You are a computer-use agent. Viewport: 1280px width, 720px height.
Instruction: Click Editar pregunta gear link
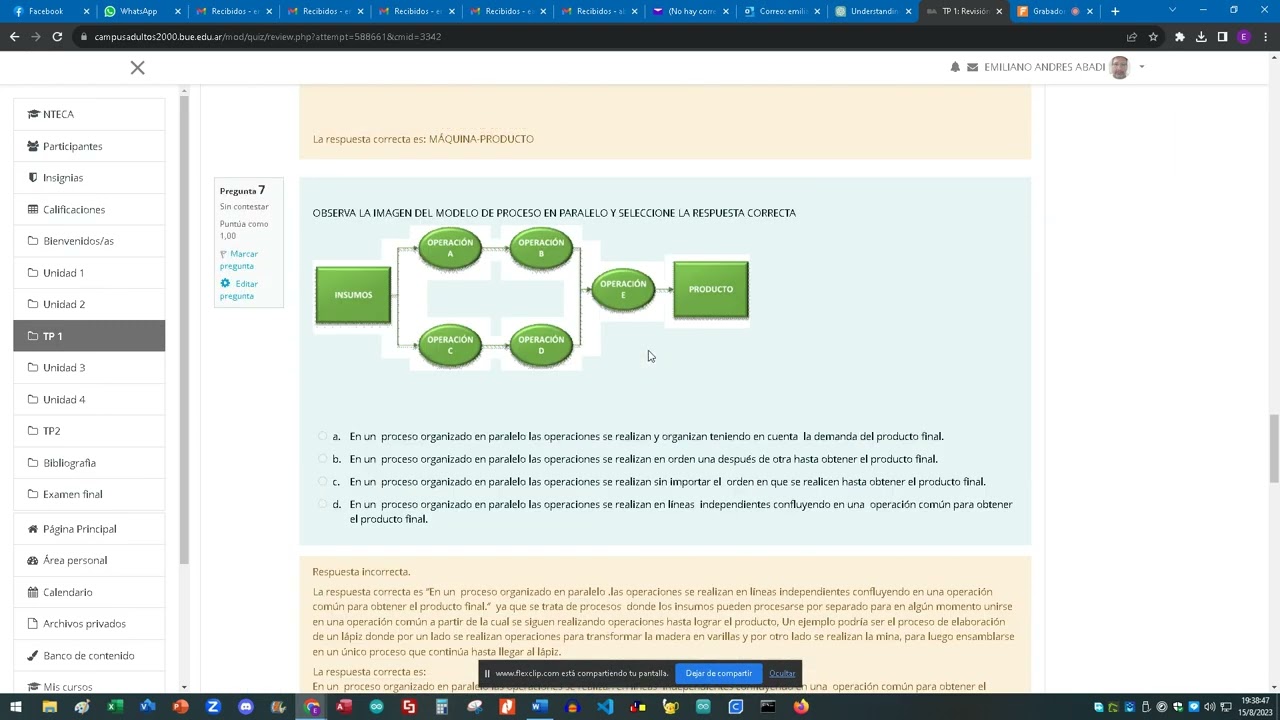(239, 290)
